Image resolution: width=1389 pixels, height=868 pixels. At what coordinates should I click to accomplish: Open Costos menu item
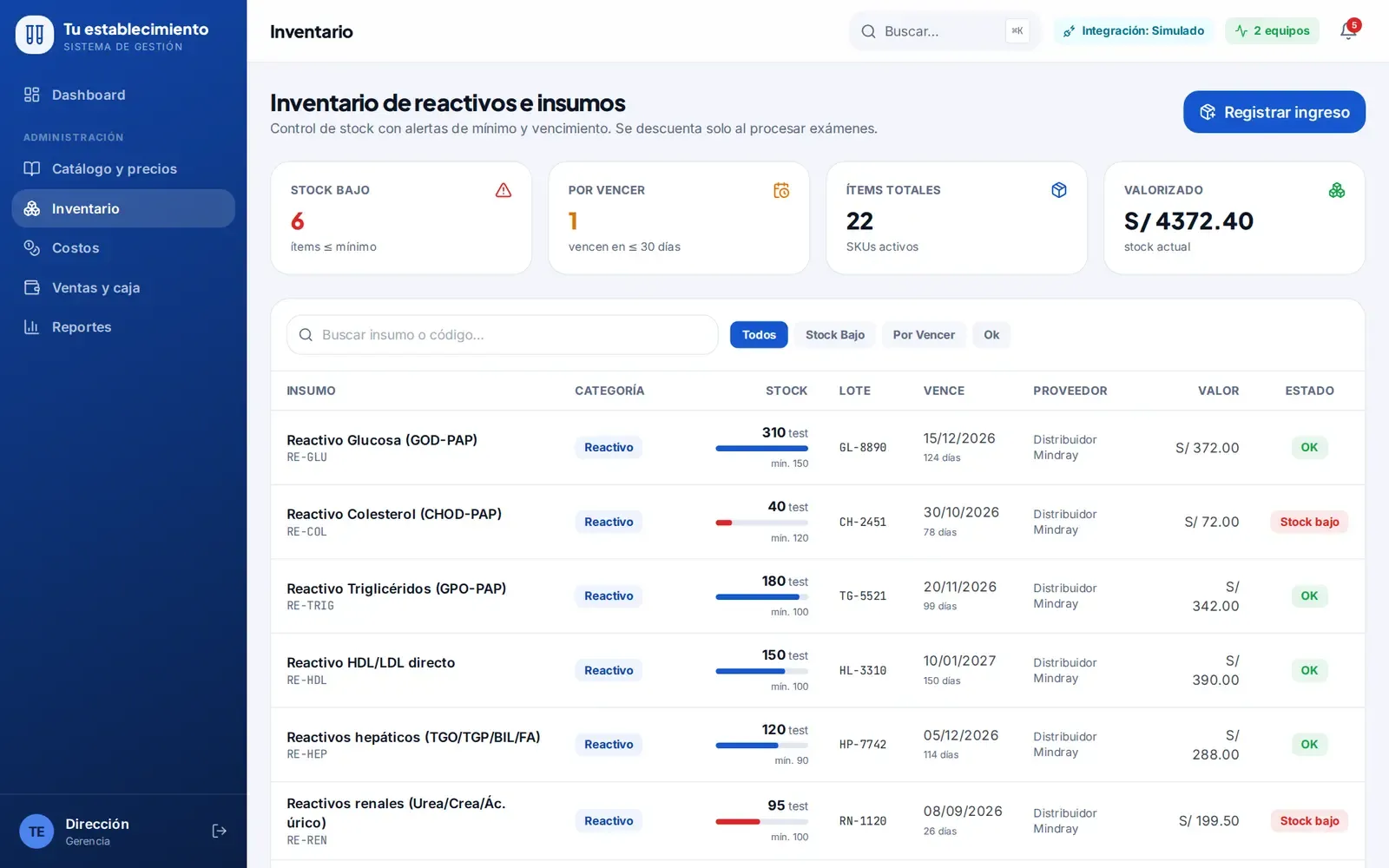tap(123, 248)
